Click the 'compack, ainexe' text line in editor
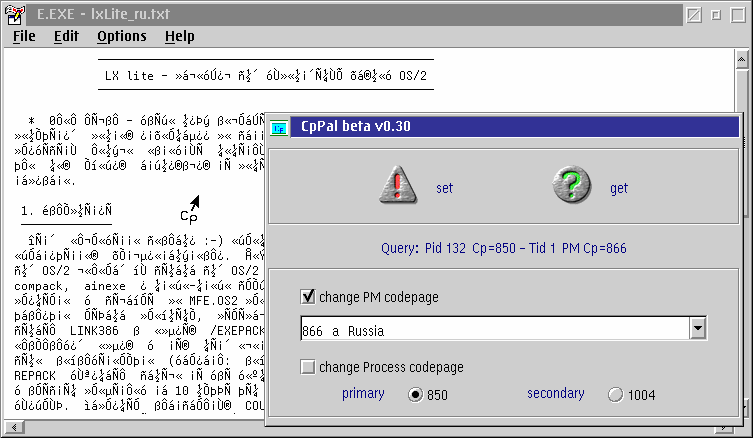 coord(139,286)
